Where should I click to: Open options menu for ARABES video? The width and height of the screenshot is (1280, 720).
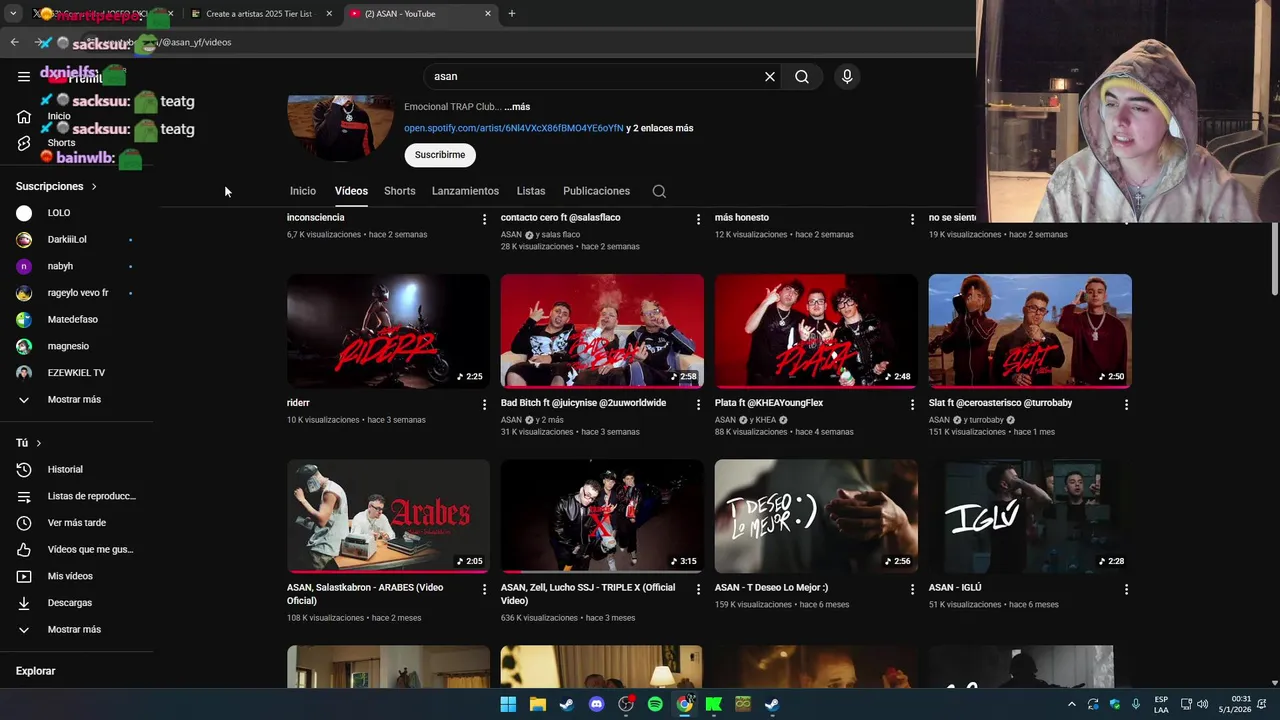(484, 589)
